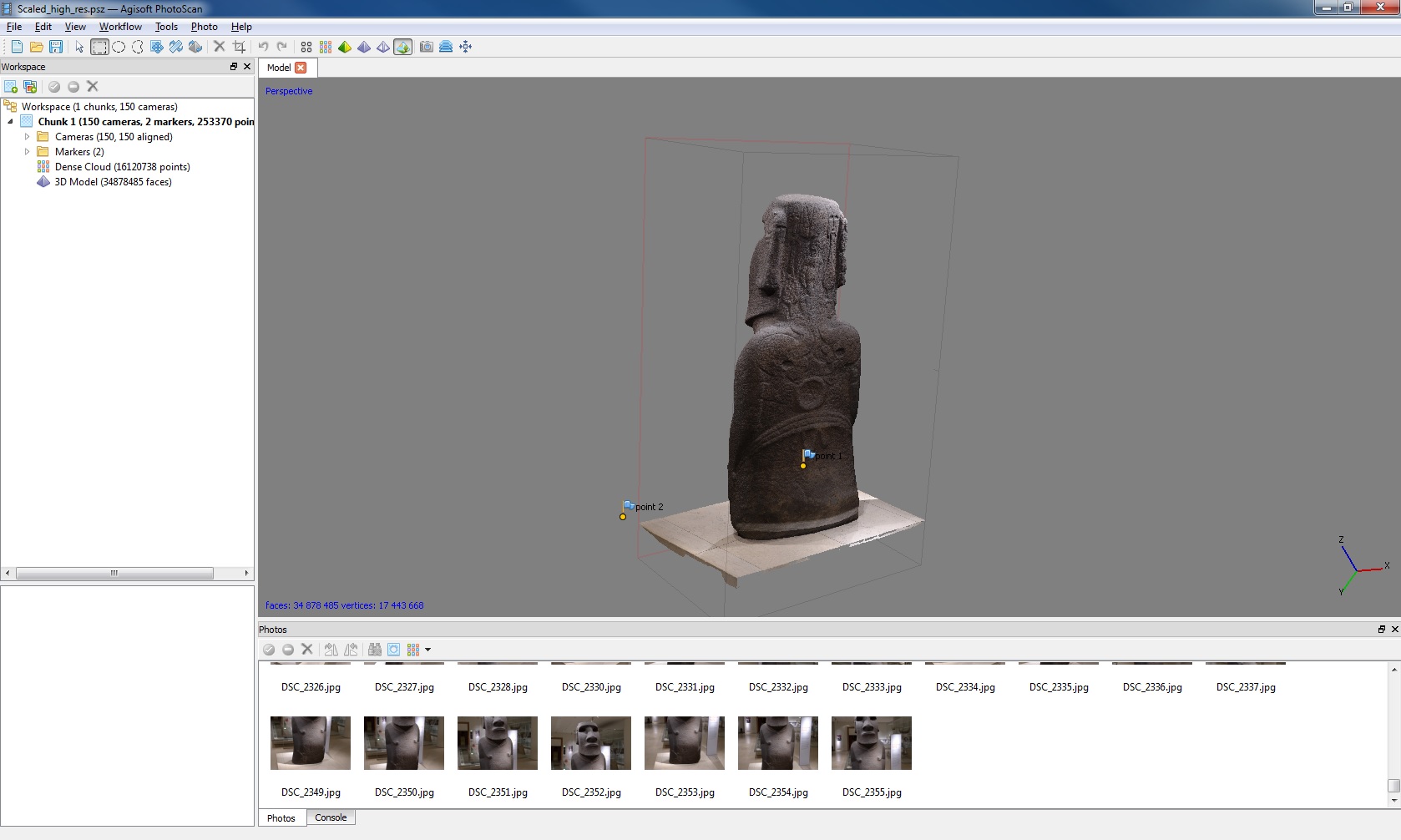This screenshot has width=1401, height=840.
Task: Click the Add Chunk icon in Workspace
Action: pyautogui.click(x=11, y=87)
